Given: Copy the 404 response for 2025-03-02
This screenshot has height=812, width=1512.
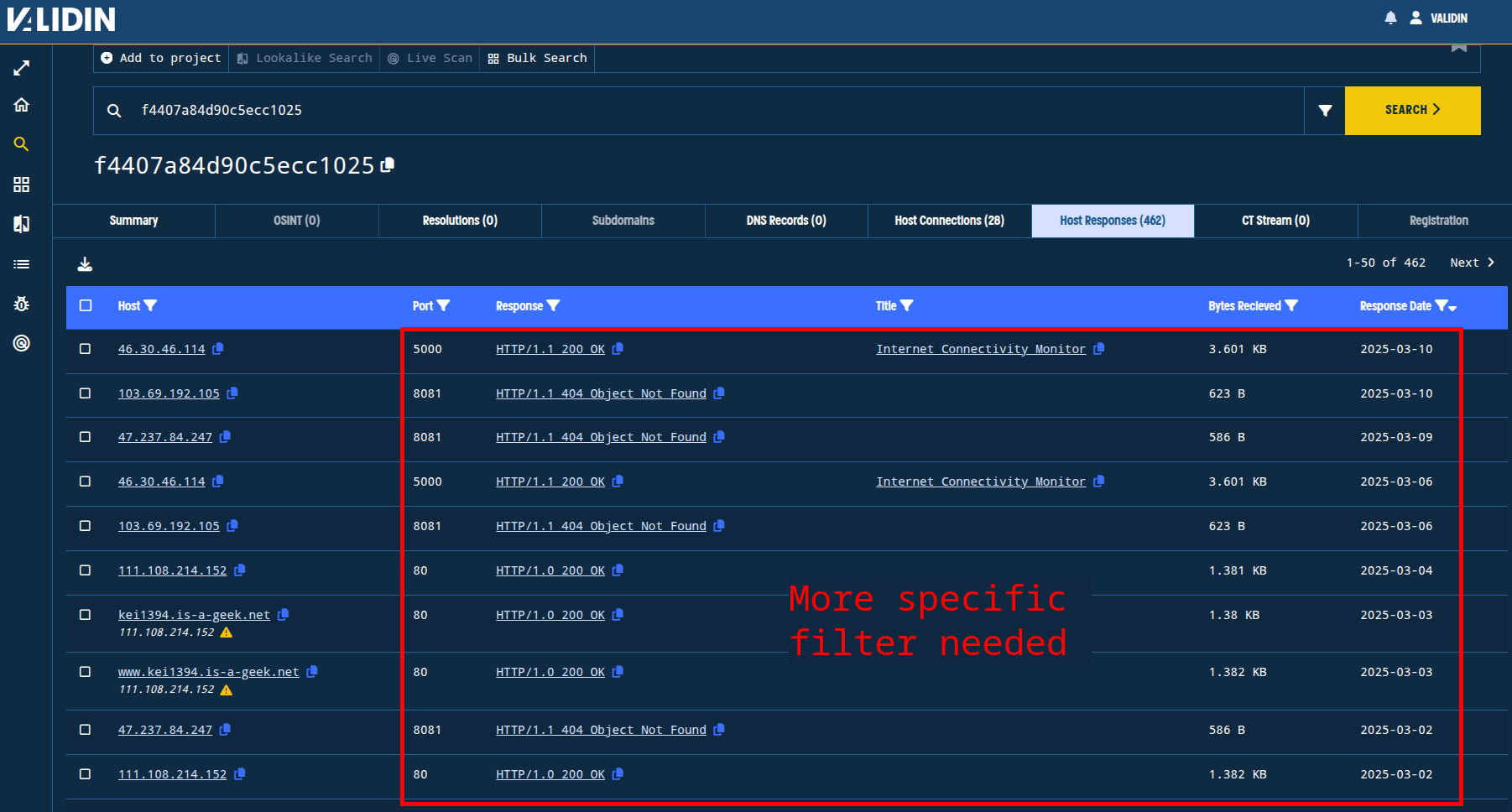Looking at the screenshot, I should pos(719,730).
